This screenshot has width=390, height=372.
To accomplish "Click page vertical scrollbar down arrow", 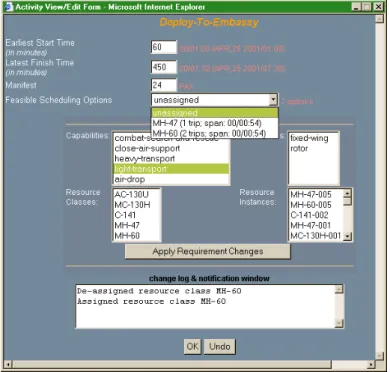I will tap(379, 355).
